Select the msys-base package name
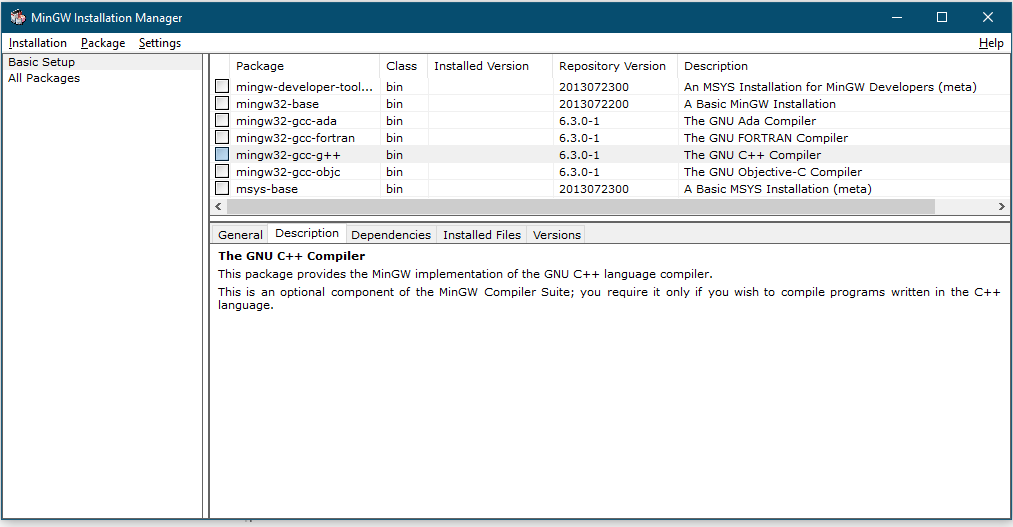Viewport: 1013px width, 527px height. (x=267, y=189)
